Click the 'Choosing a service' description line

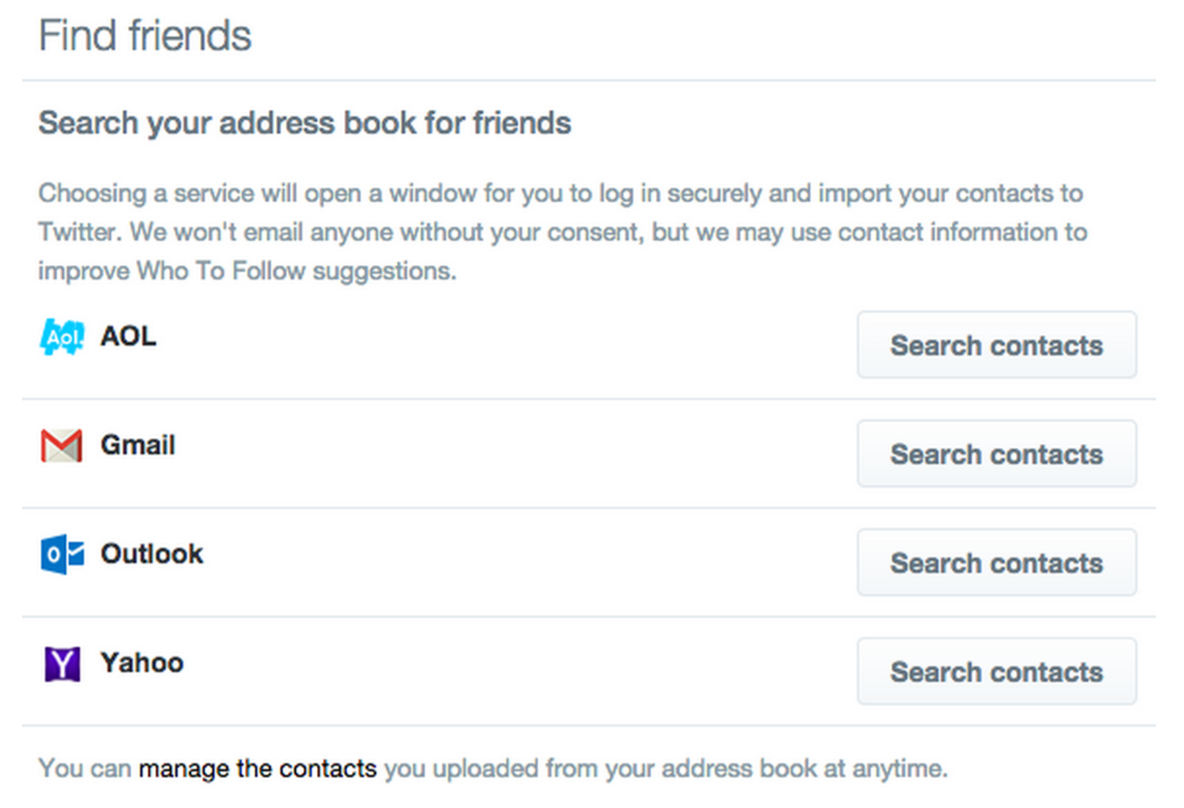pos(560,192)
